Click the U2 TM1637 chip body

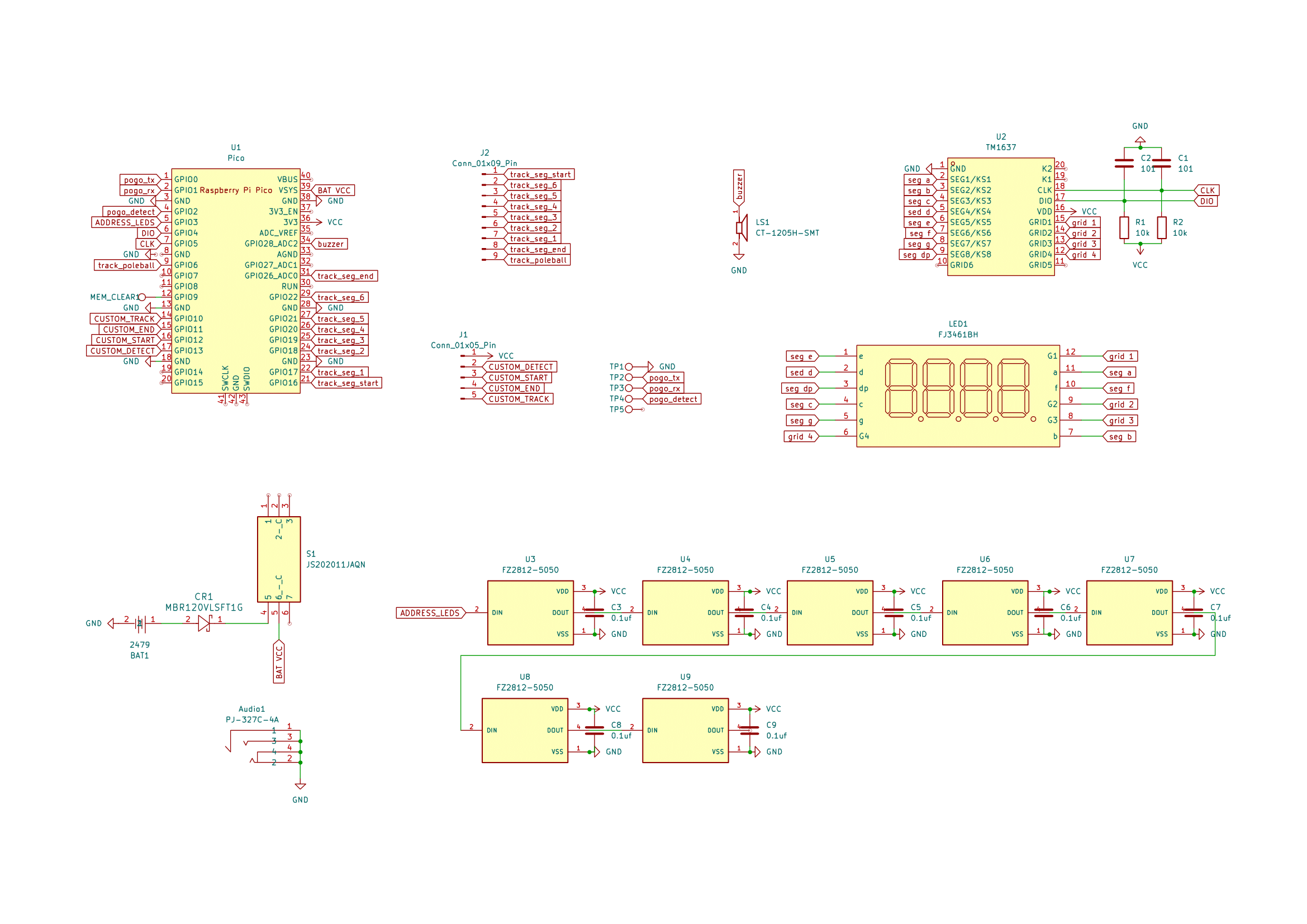tap(1000, 217)
